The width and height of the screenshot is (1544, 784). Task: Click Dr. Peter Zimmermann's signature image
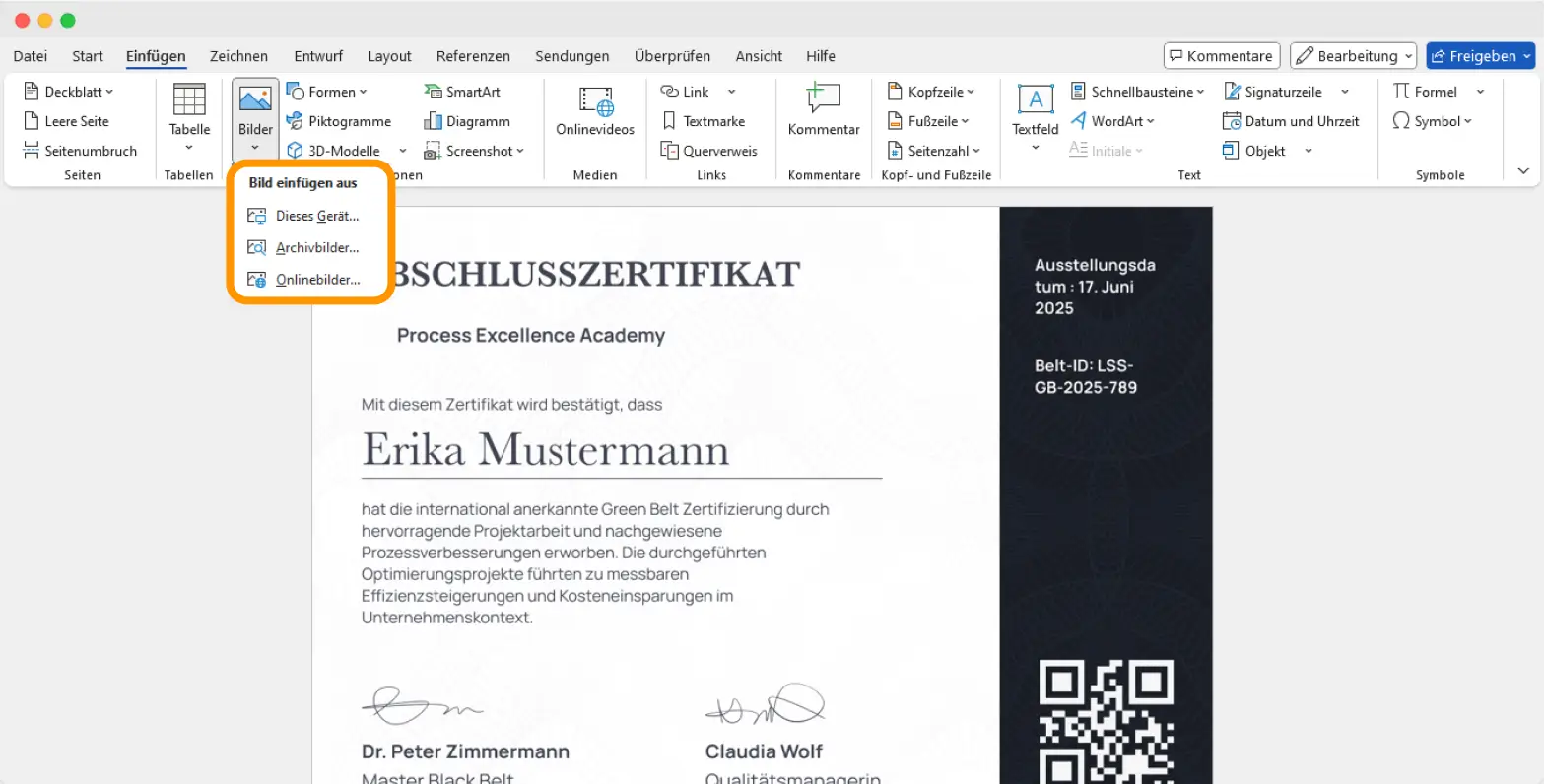tap(422, 706)
